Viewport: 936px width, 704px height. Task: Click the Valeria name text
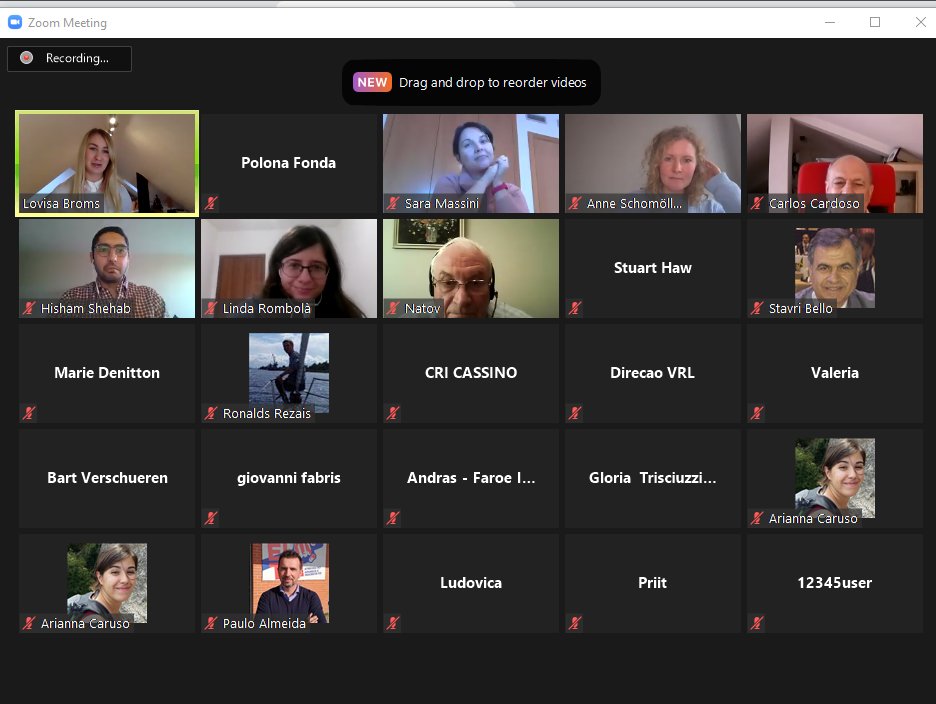coord(835,373)
